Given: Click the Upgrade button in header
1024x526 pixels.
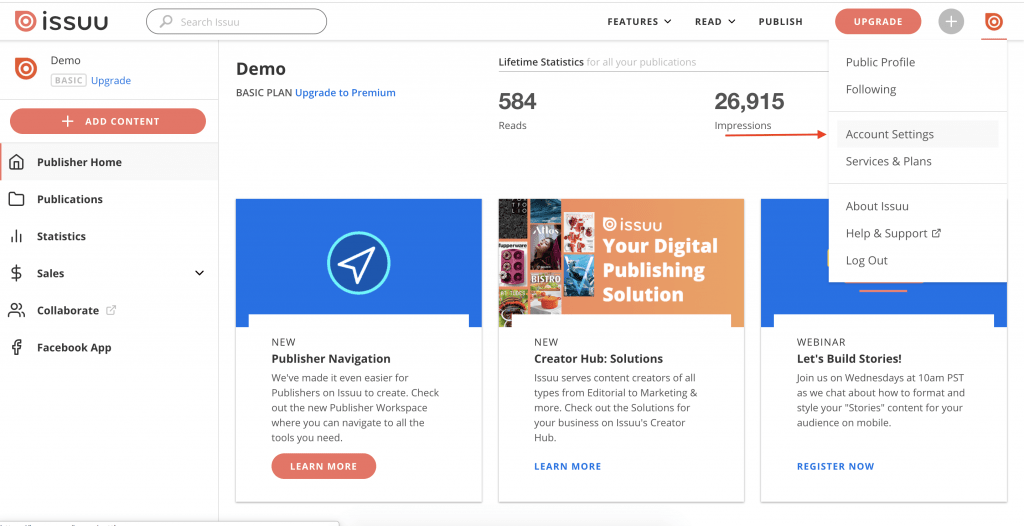Looking at the screenshot, I should point(878,22).
